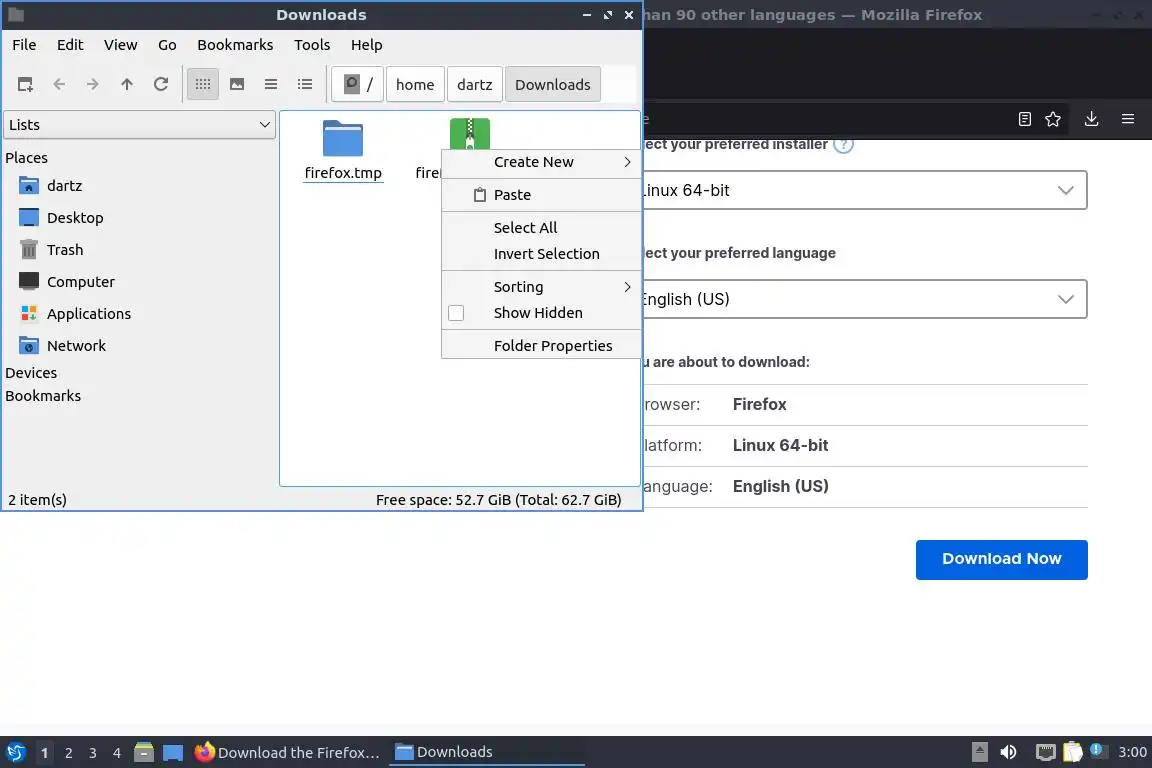Open the taskbar start menu icon

pos(15,753)
